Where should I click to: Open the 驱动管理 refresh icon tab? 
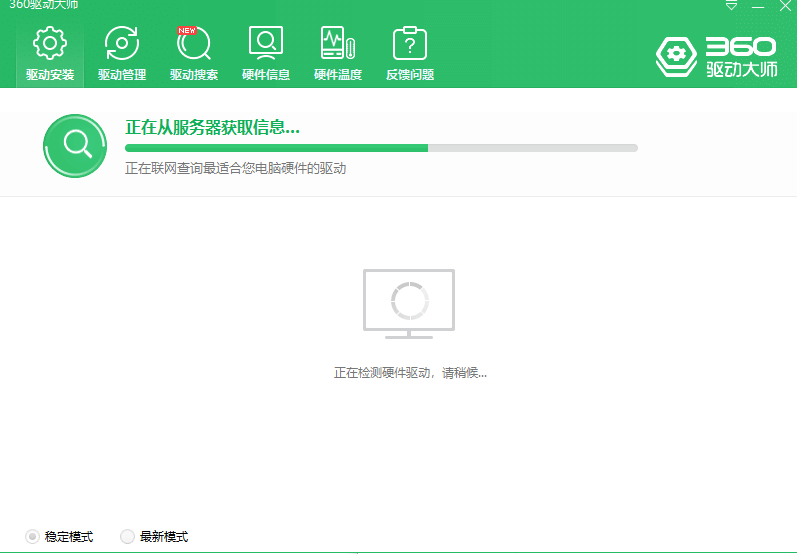(x=122, y=54)
